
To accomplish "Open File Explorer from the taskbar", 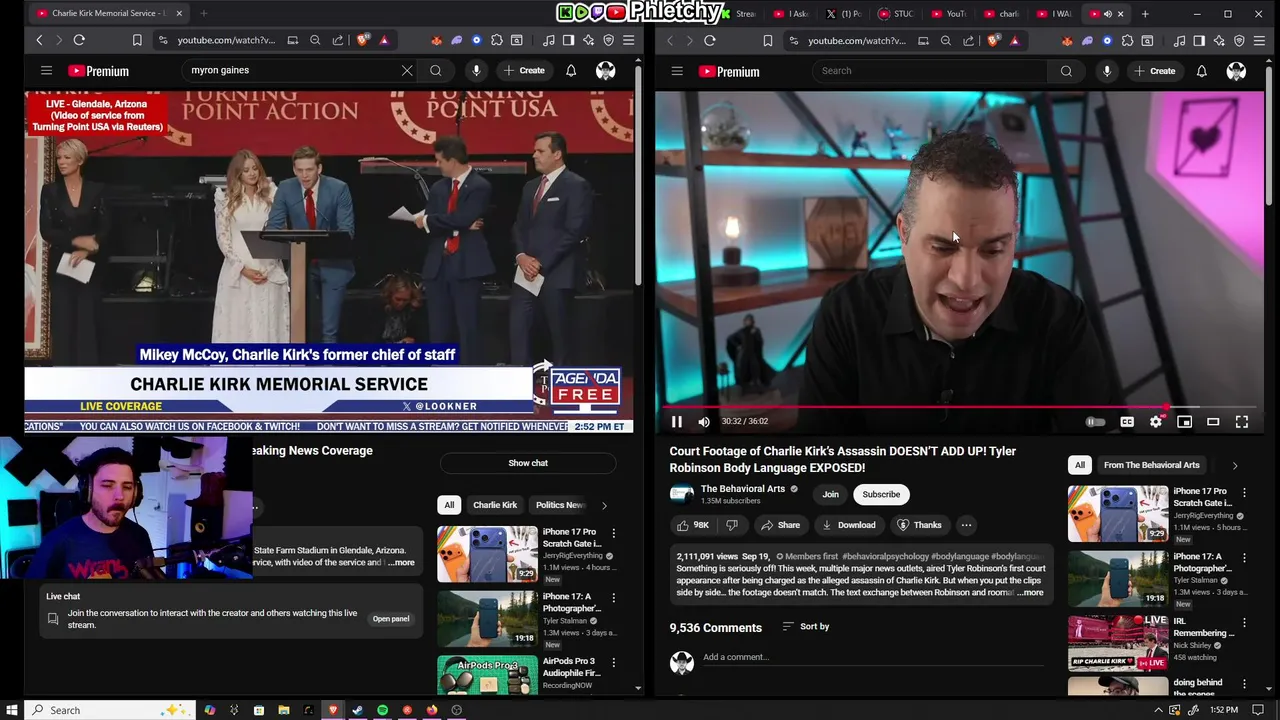I will click(284, 710).
